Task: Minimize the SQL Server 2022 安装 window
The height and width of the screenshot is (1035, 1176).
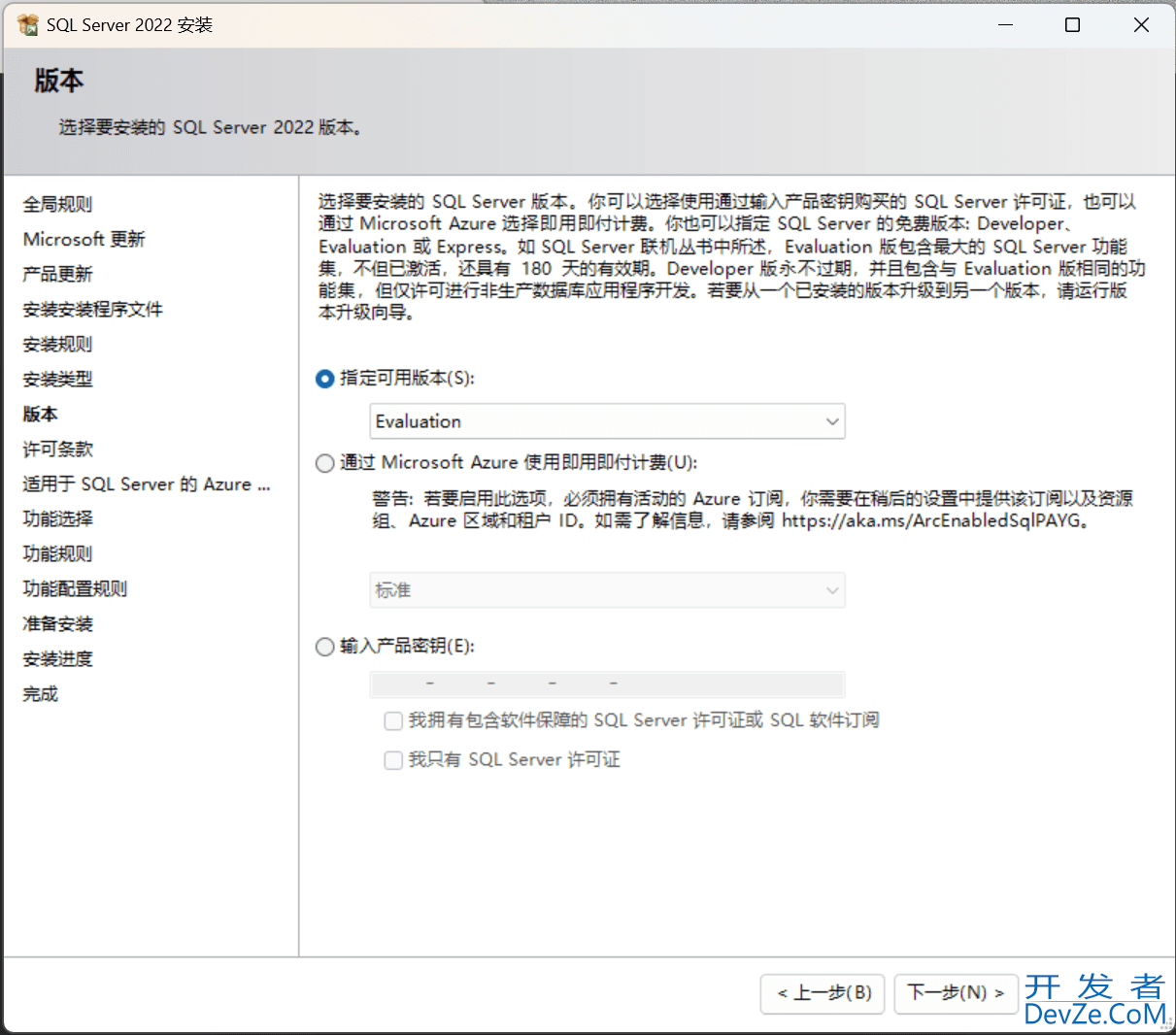Action: 1006,24
